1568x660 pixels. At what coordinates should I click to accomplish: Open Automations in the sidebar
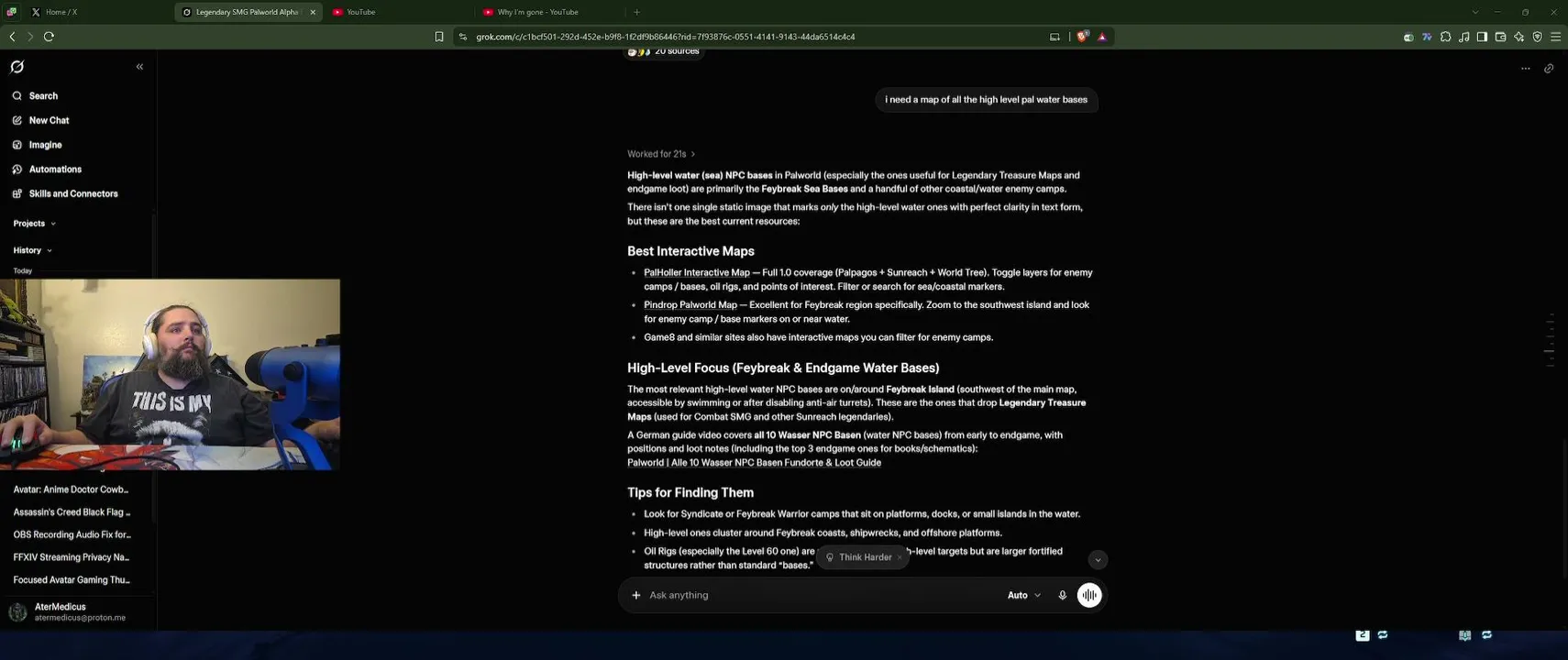click(55, 170)
